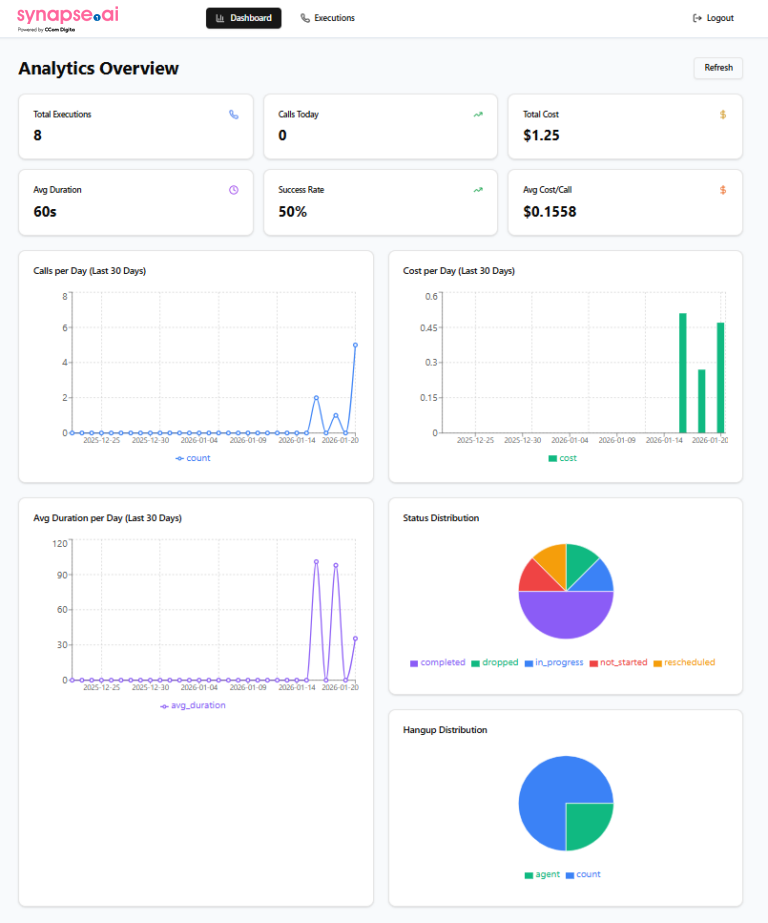Toggle the avg_duration legend item
The image size is (768, 923).
[x=193, y=705]
